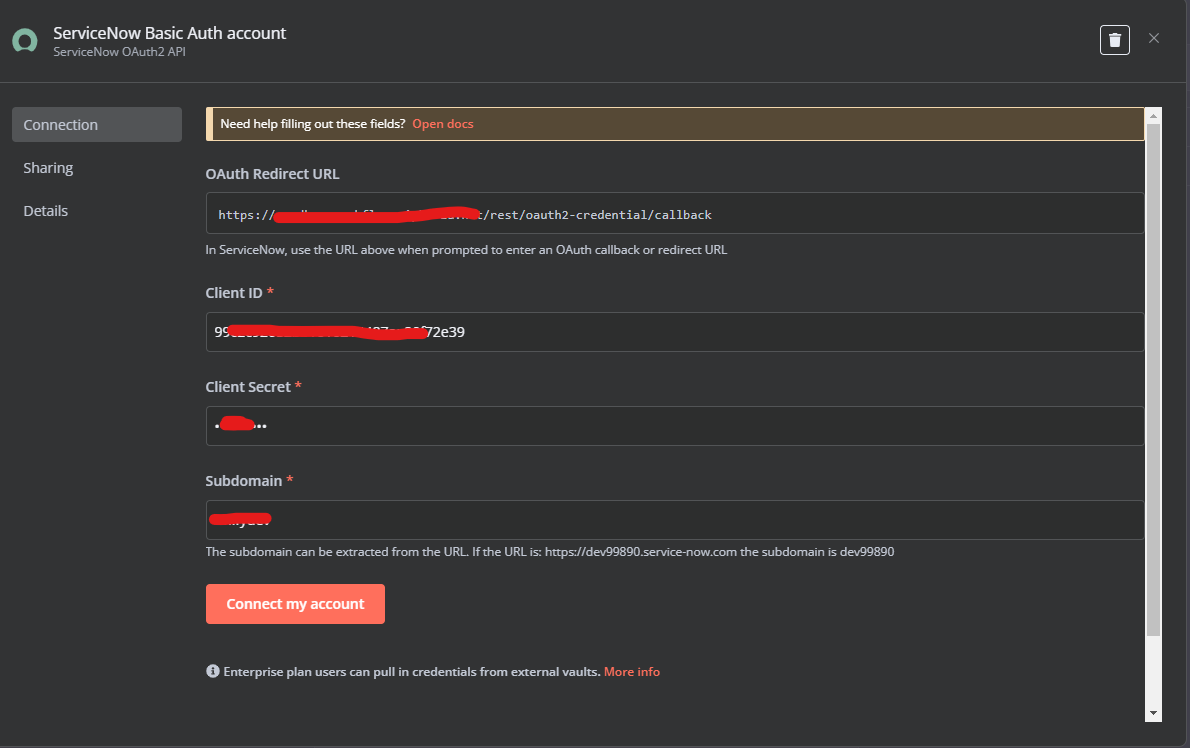Delete the credential with the trash icon
The height and width of the screenshot is (748, 1190).
[1114, 40]
